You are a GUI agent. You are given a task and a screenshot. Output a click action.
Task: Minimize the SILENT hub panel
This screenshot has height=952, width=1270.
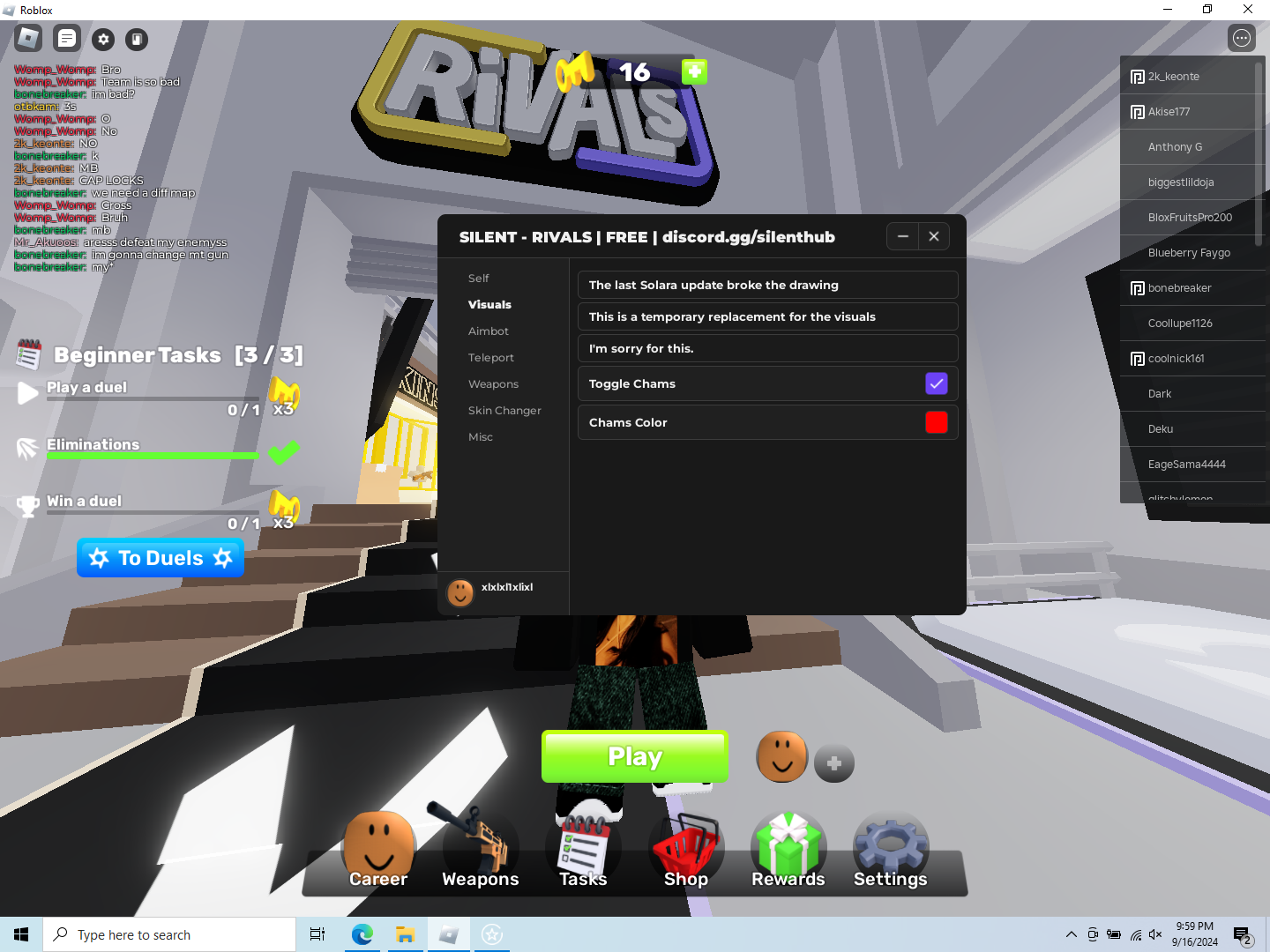pos(903,236)
